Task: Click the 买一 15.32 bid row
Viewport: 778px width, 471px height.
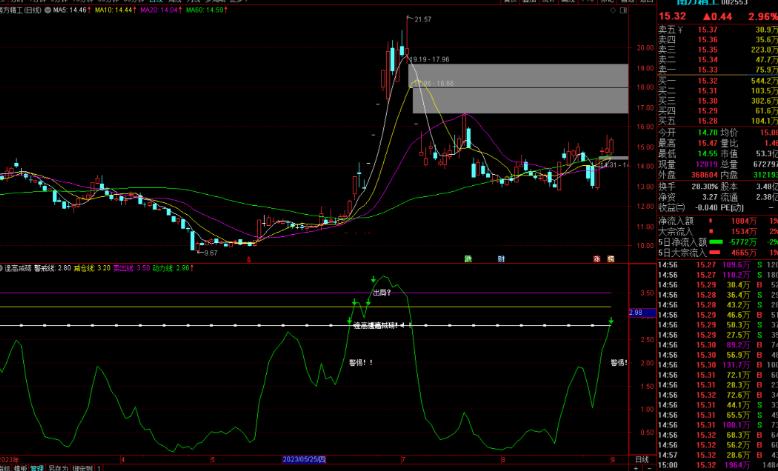Action: point(718,81)
